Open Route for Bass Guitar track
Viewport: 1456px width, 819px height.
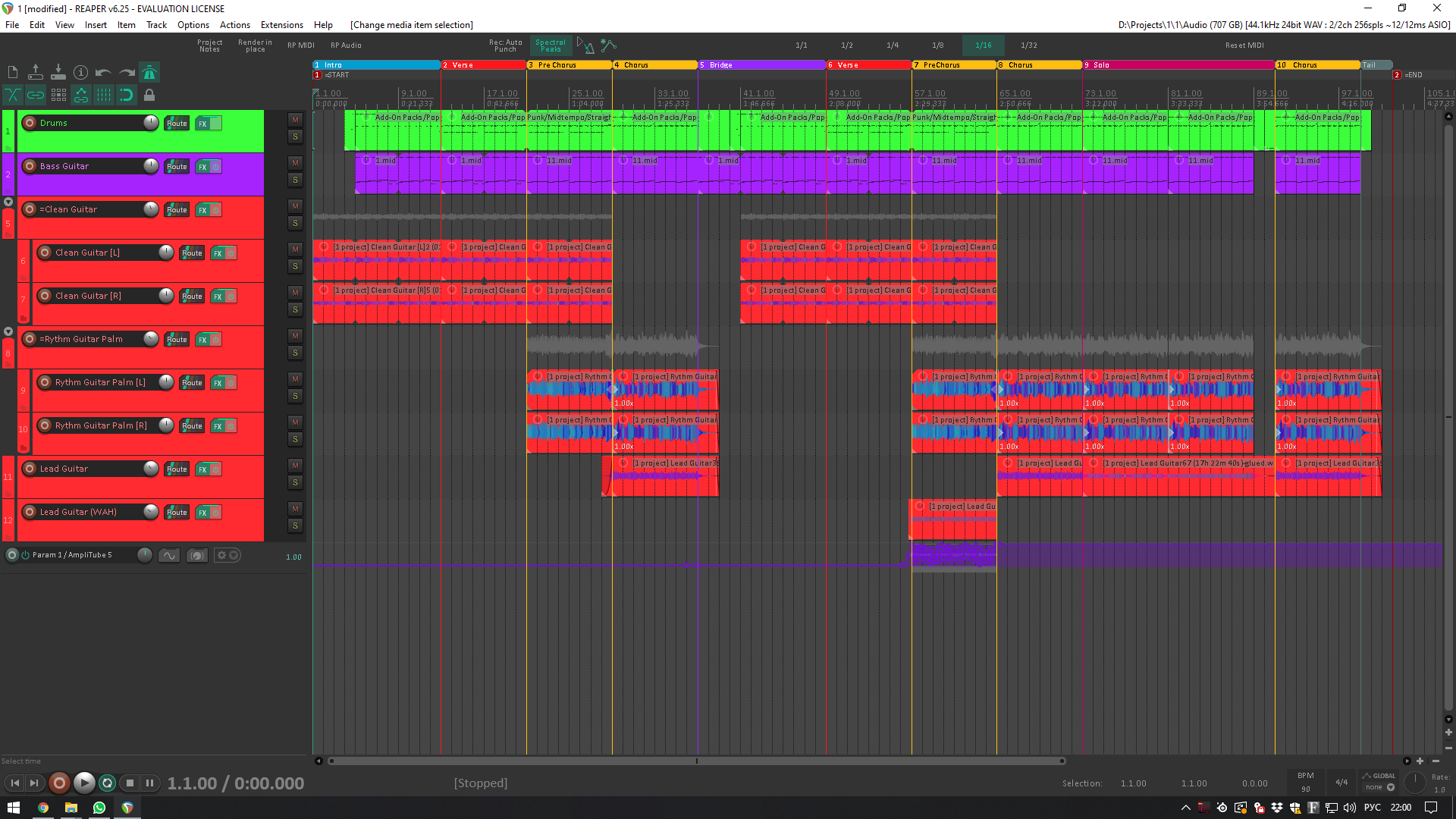(177, 167)
